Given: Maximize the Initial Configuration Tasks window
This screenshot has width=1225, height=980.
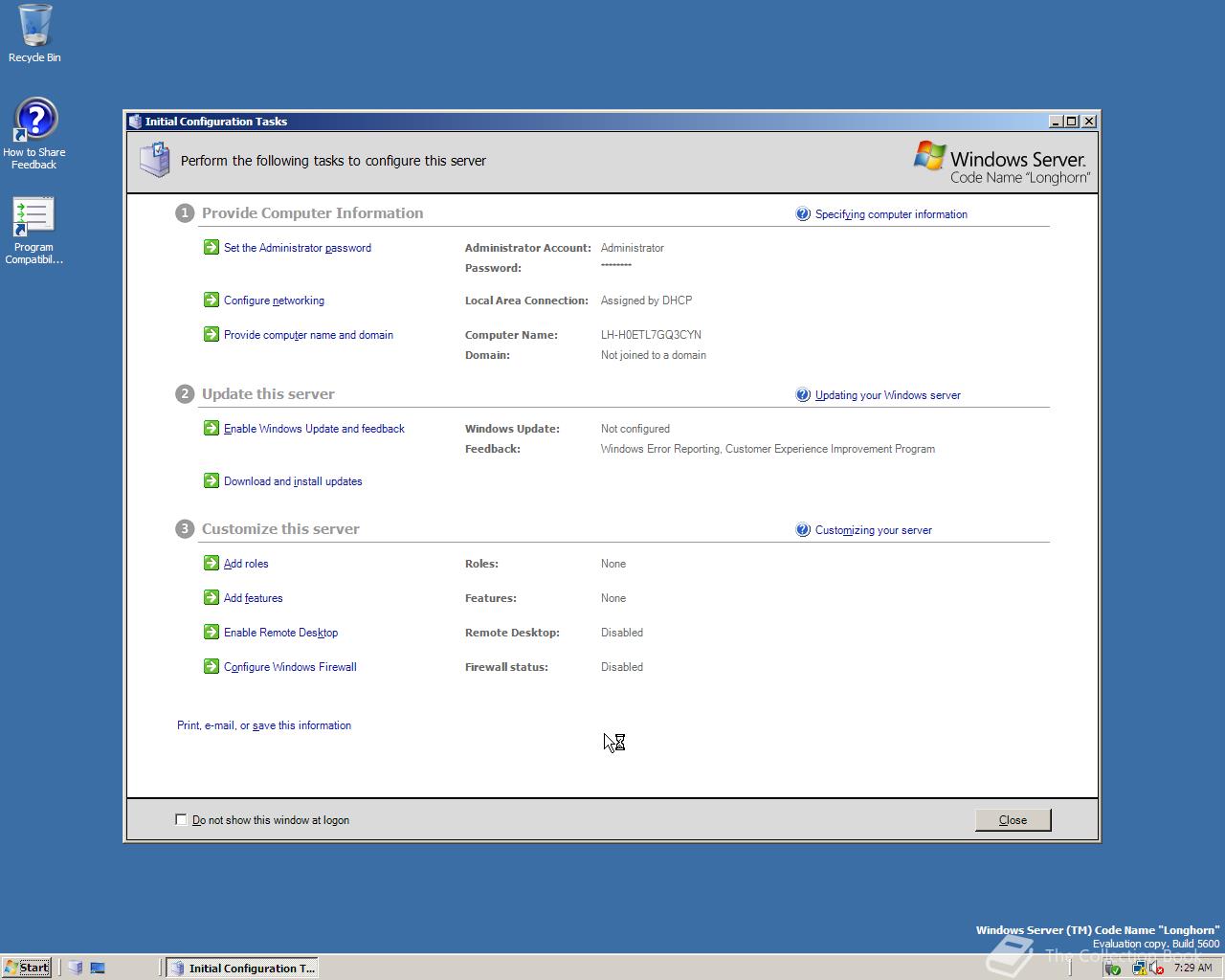Looking at the screenshot, I should (1072, 121).
